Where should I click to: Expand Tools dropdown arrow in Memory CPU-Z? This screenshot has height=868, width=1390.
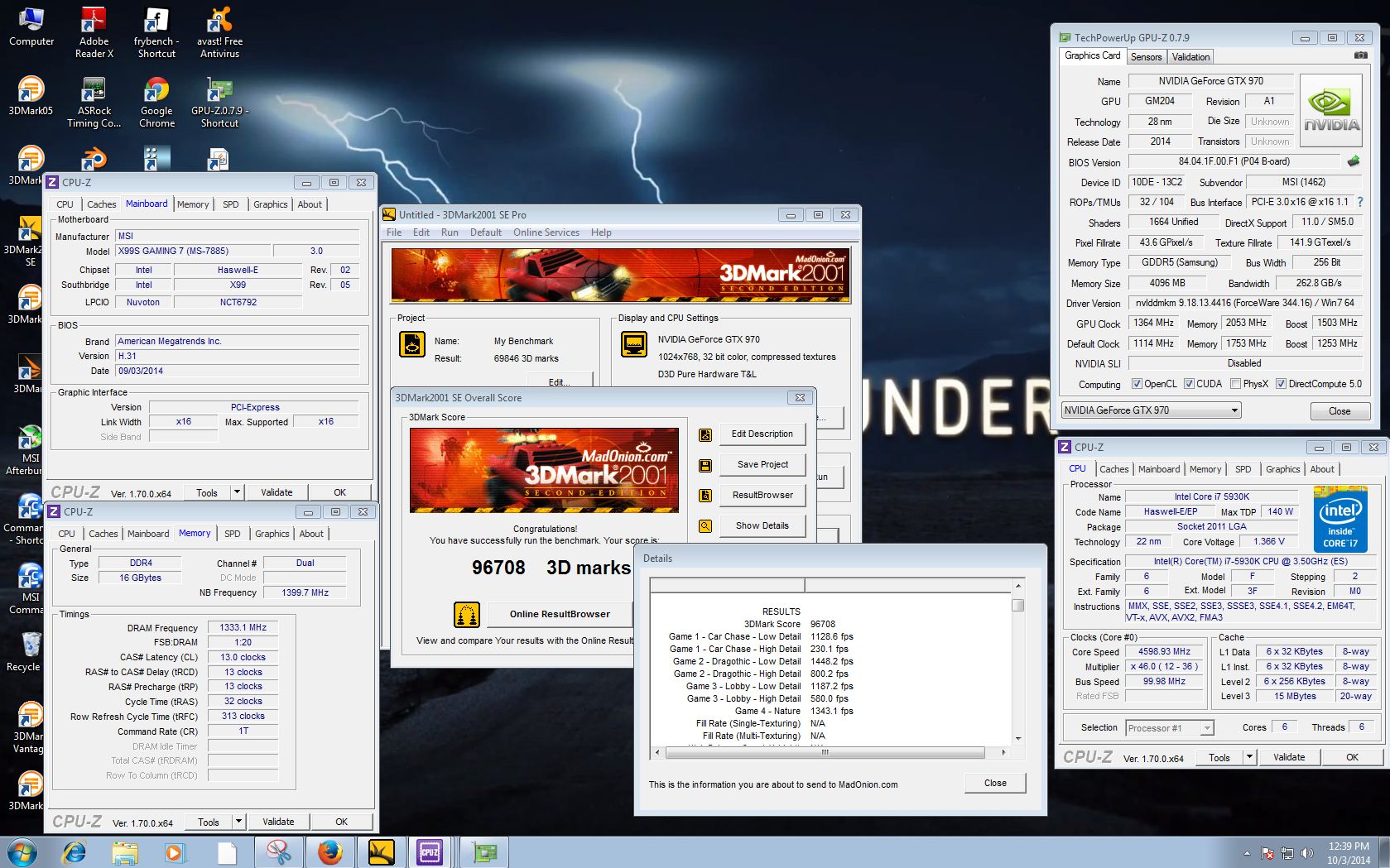(238, 822)
